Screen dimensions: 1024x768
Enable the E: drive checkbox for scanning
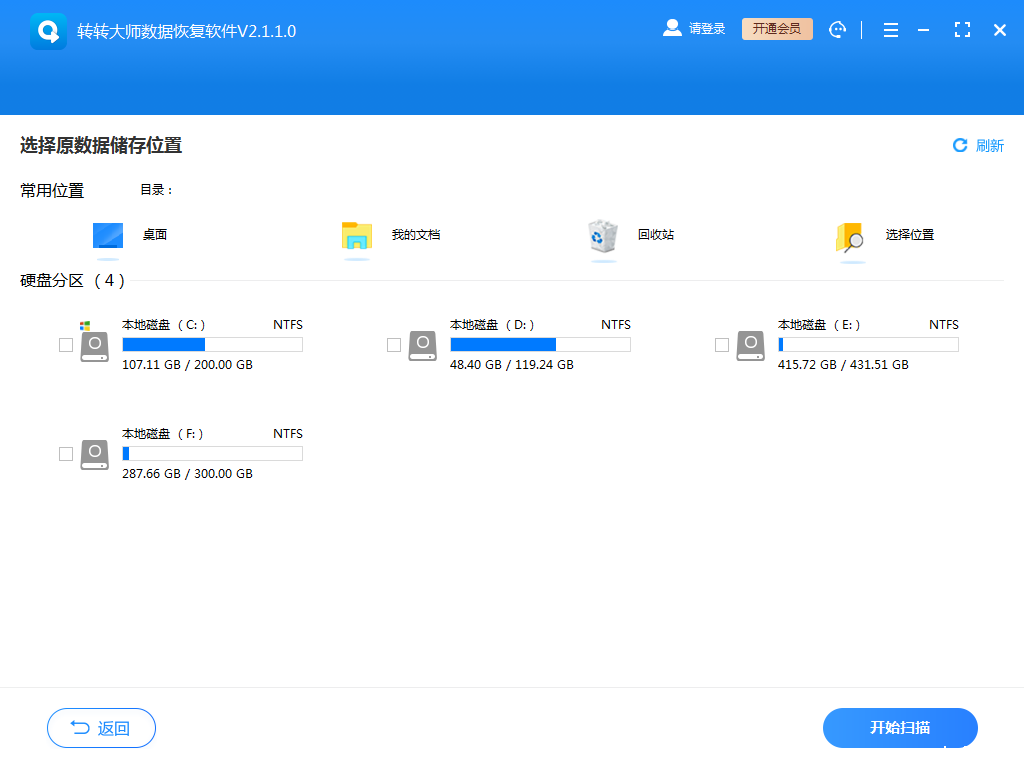coord(722,345)
